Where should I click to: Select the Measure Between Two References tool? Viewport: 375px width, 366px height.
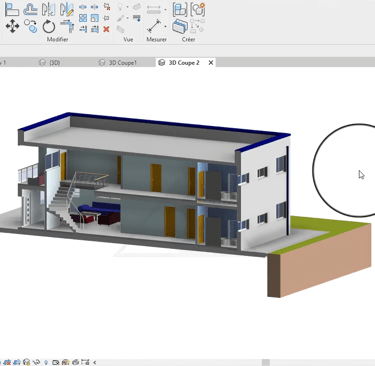pos(154,26)
